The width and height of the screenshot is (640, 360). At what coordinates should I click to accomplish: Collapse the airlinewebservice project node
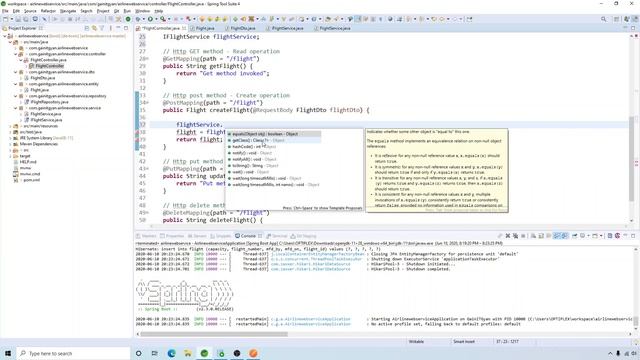pyautogui.click(x=5, y=36)
